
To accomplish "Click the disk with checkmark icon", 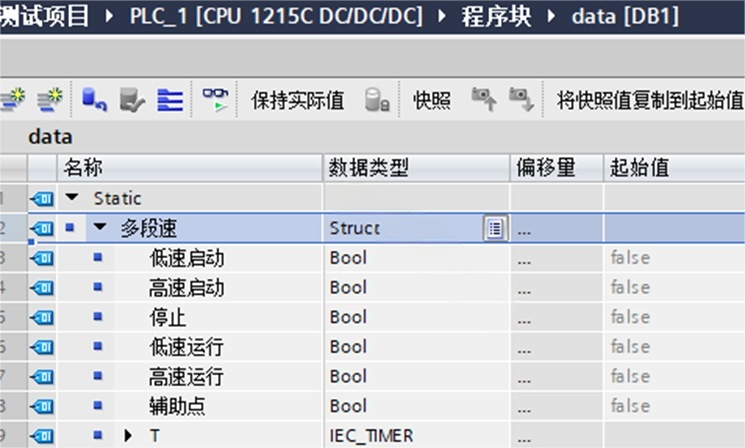I will pos(132,100).
